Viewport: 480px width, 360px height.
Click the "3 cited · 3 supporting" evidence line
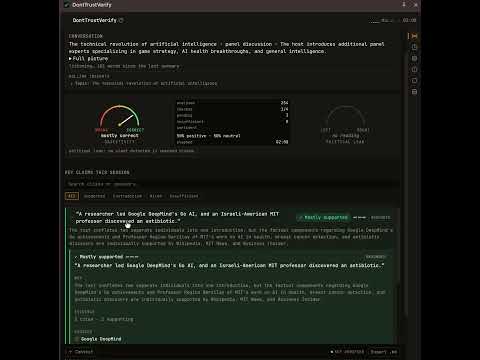point(104,319)
